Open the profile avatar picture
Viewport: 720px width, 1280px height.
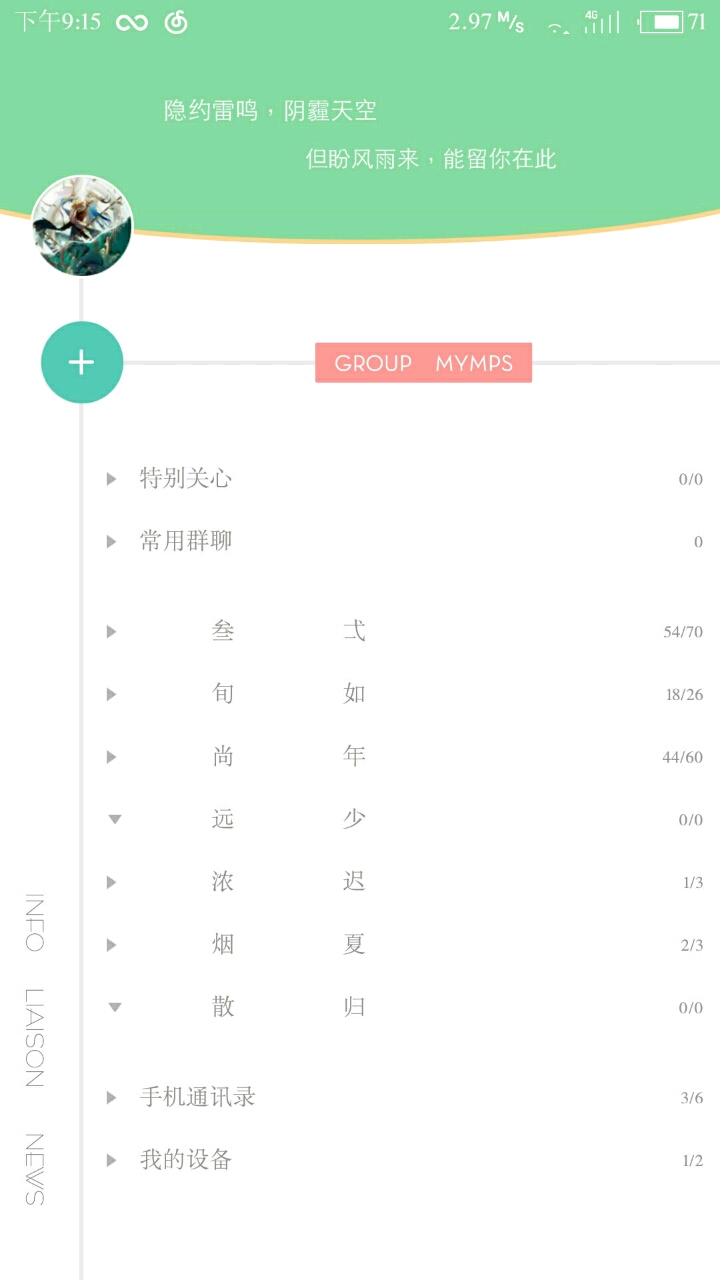tap(82, 226)
